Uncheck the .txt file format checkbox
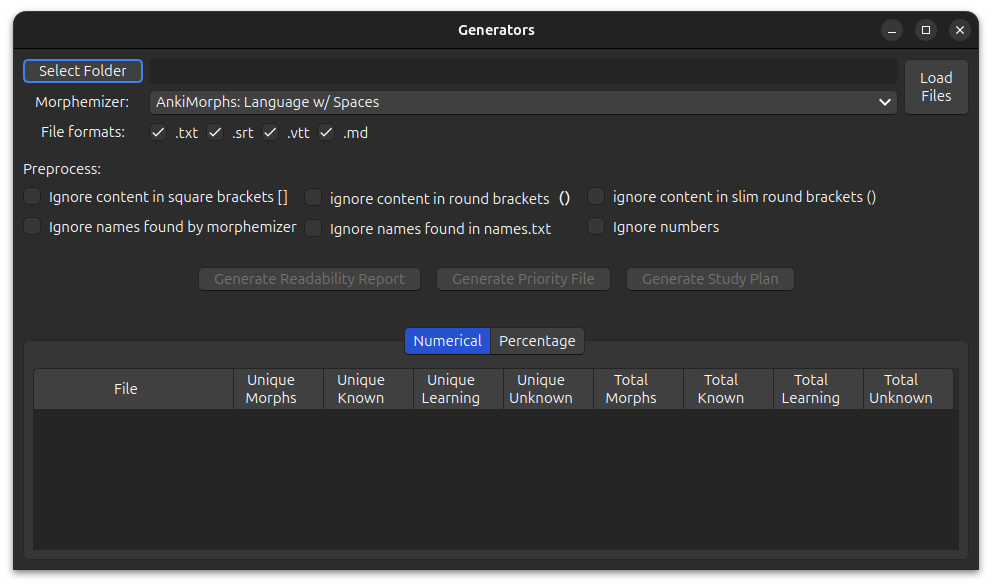This screenshot has width=992, height=586. [x=158, y=132]
